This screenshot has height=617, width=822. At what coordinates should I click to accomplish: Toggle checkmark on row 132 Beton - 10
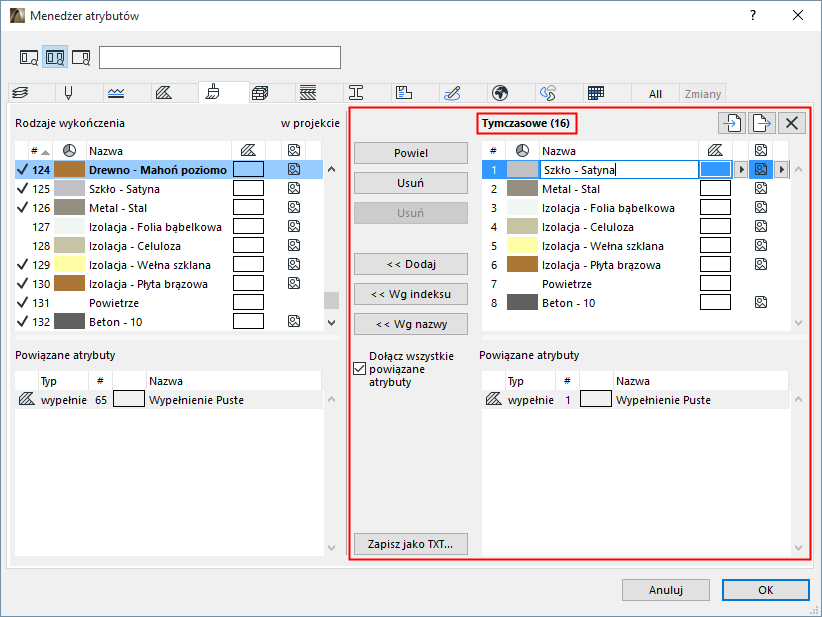[22, 321]
